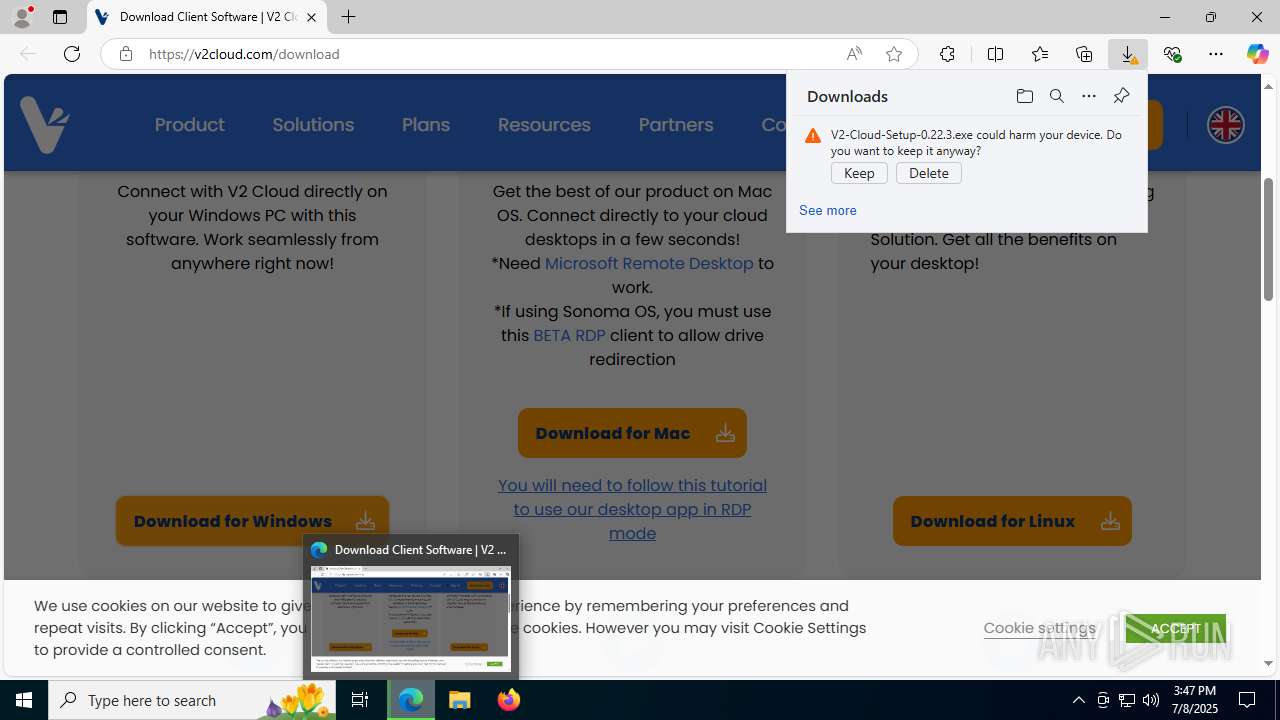Search downloads with magnifier icon
This screenshot has width=1280, height=720.
[x=1057, y=96]
